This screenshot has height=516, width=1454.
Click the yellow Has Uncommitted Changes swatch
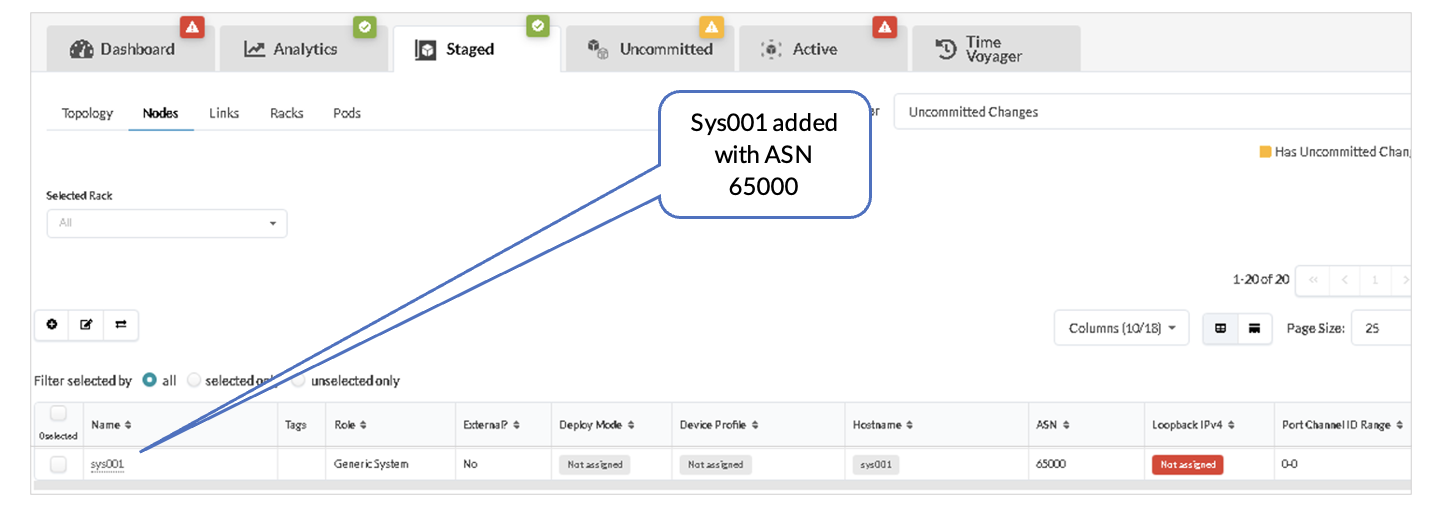tap(1265, 152)
